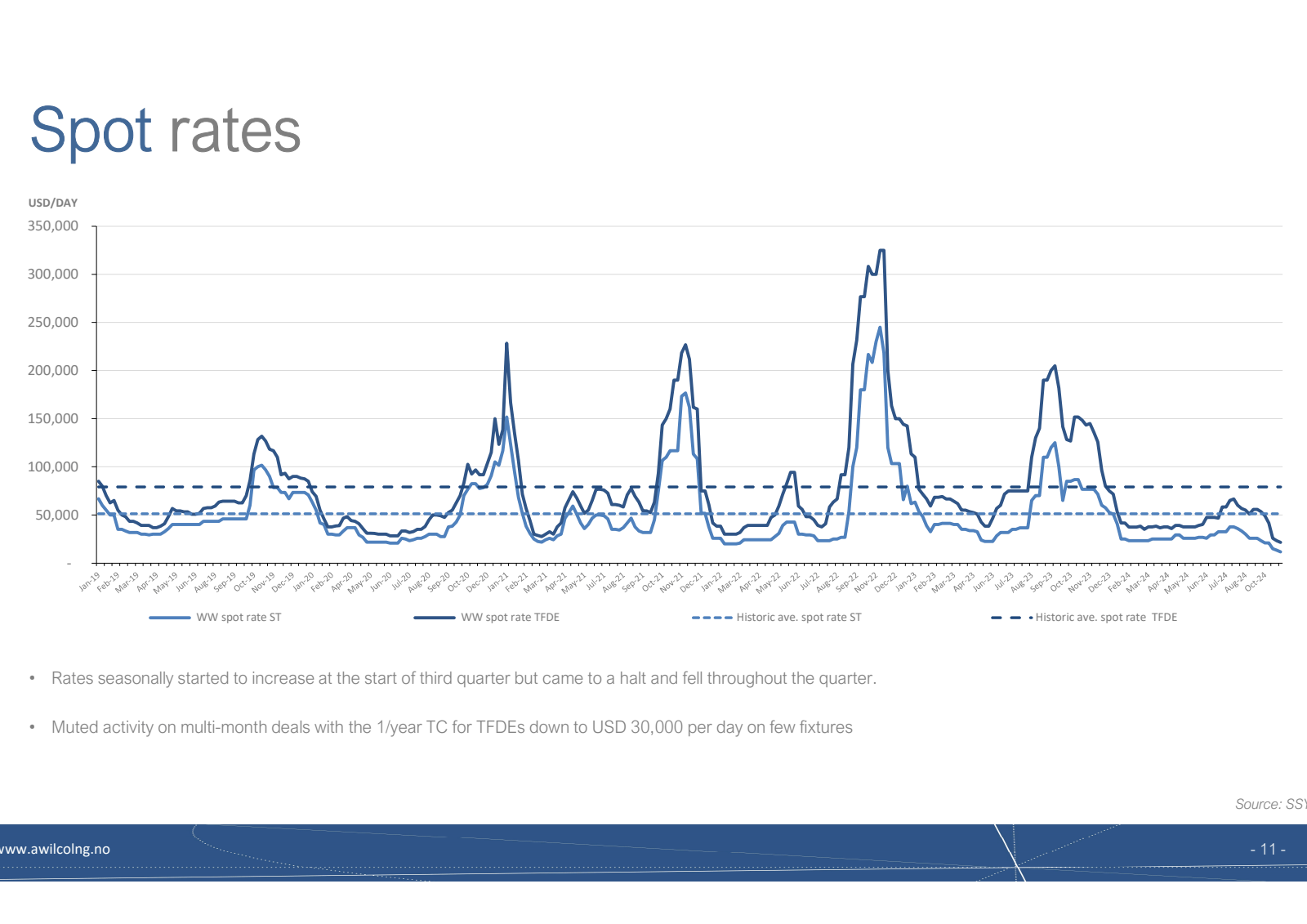Click dashed swatch for Historic ave. spot rate TFDE

1011,618
